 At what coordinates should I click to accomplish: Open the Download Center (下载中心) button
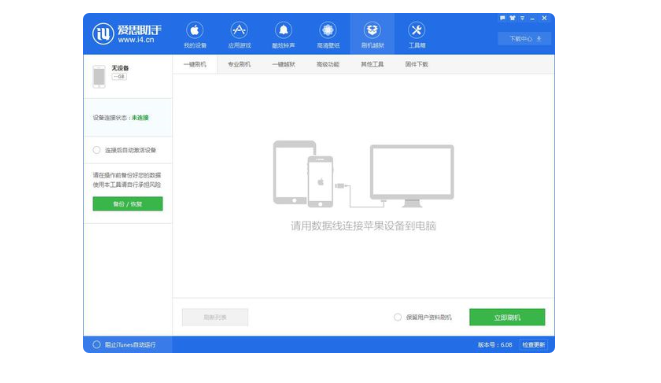pyautogui.click(x=524, y=39)
